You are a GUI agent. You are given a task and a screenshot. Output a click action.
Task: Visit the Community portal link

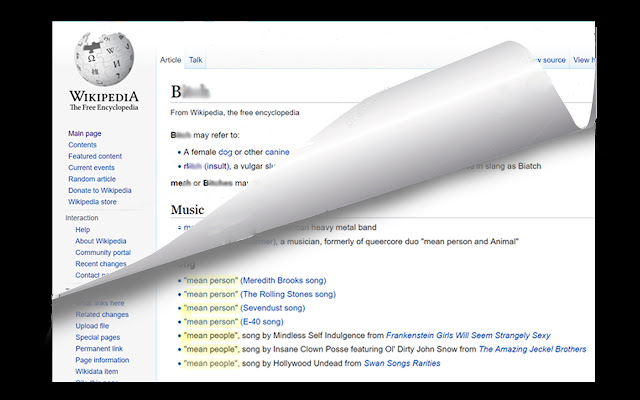[x=103, y=253]
